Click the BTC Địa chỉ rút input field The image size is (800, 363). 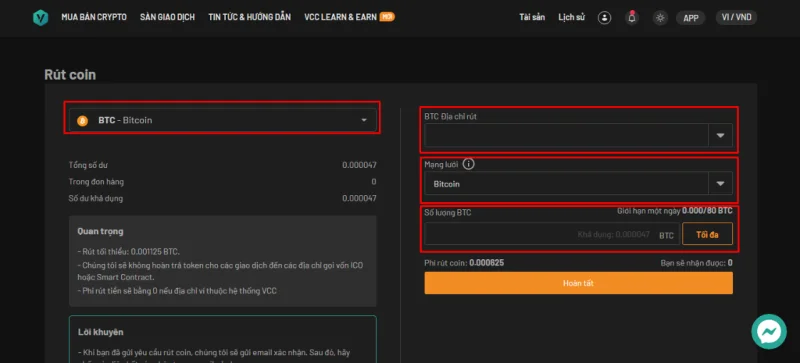pos(566,136)
